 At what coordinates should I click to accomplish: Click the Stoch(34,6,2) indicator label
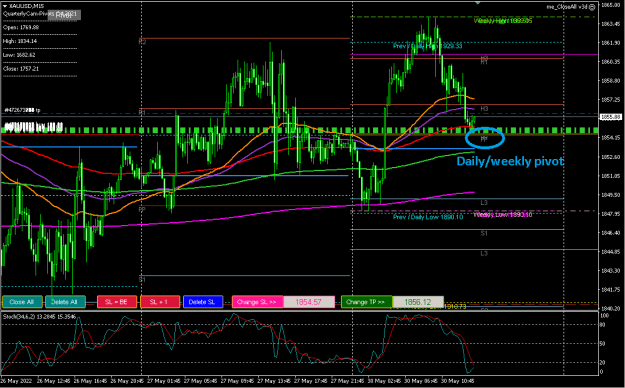click(x=39, y=317)
